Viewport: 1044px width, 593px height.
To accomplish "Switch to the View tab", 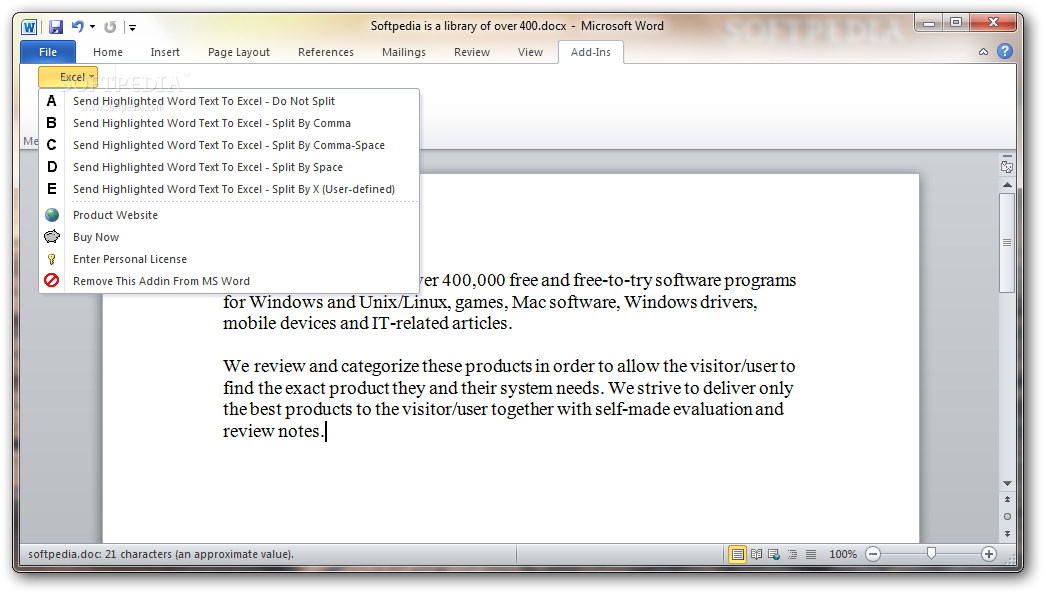I will coord(531,52).
